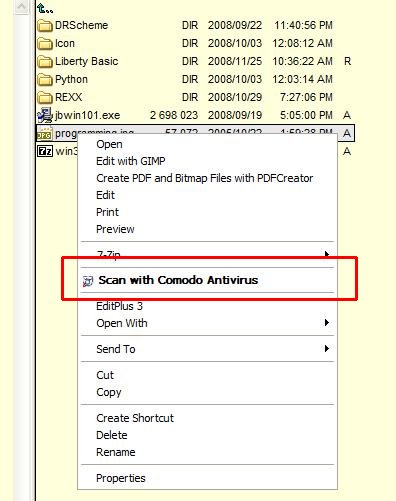Go up via the parent directory arrow icon
The height and width of the screenshot is (501, 396).
point(45,8)
